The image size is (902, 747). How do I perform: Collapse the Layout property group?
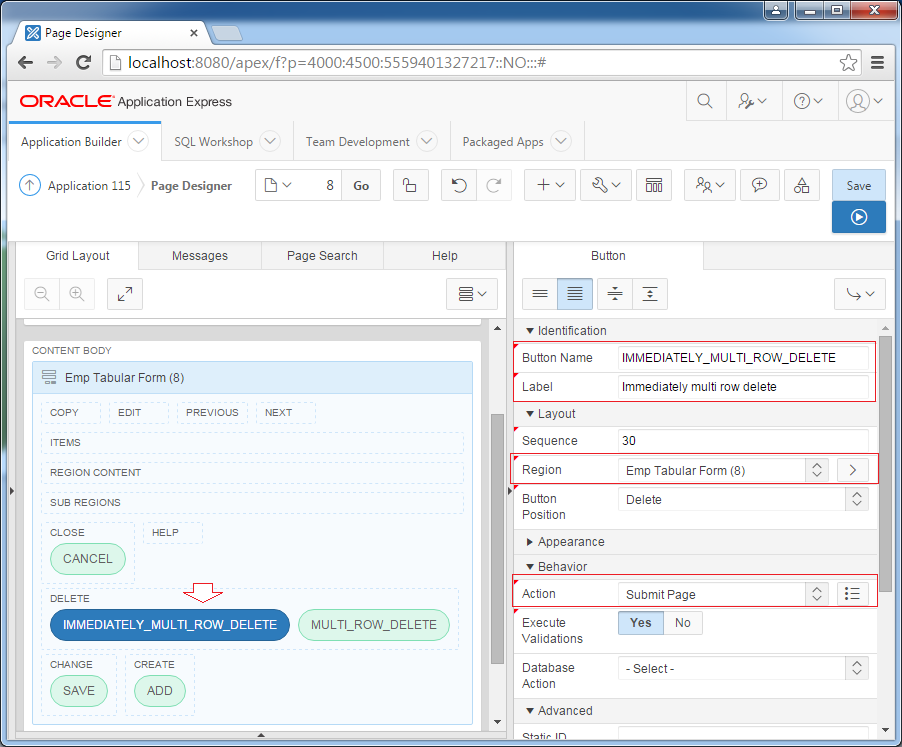click(530, 414)
